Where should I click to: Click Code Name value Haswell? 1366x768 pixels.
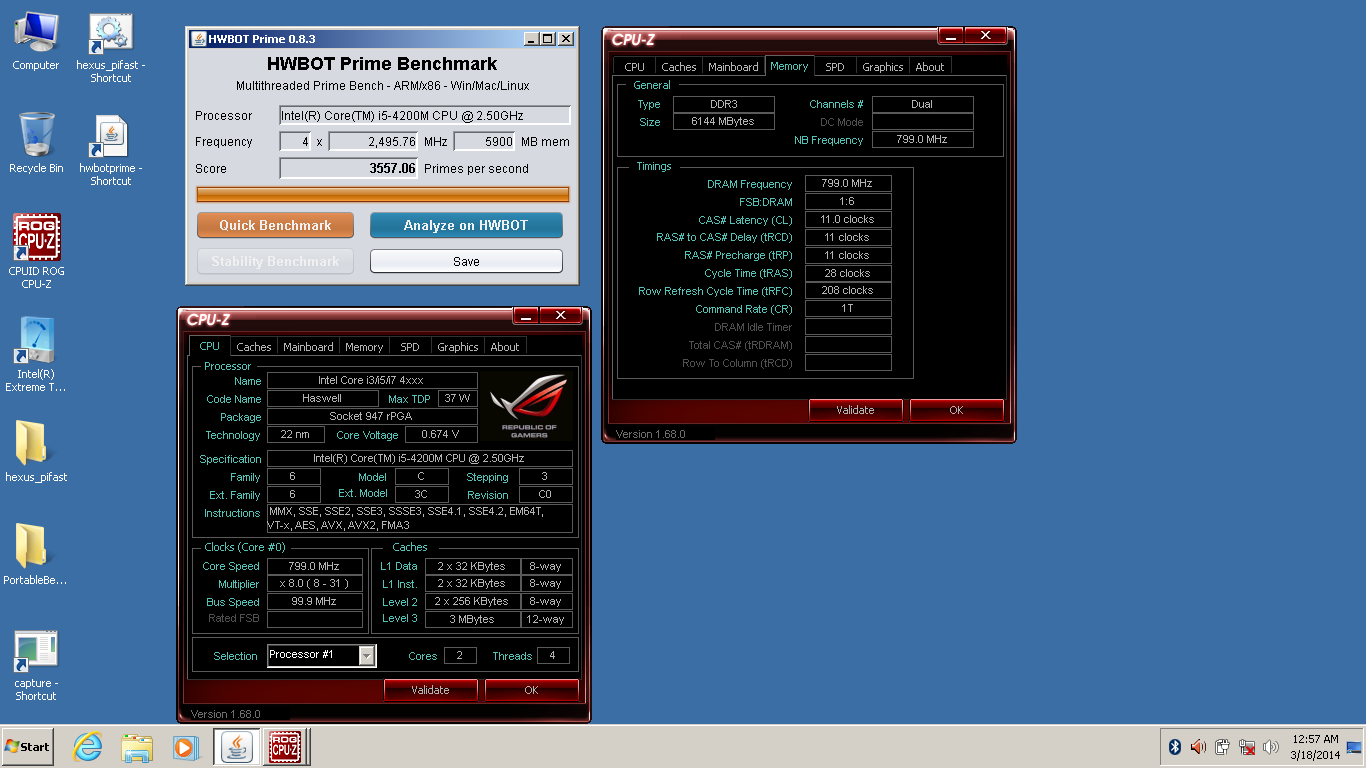[x=322, y=398]
